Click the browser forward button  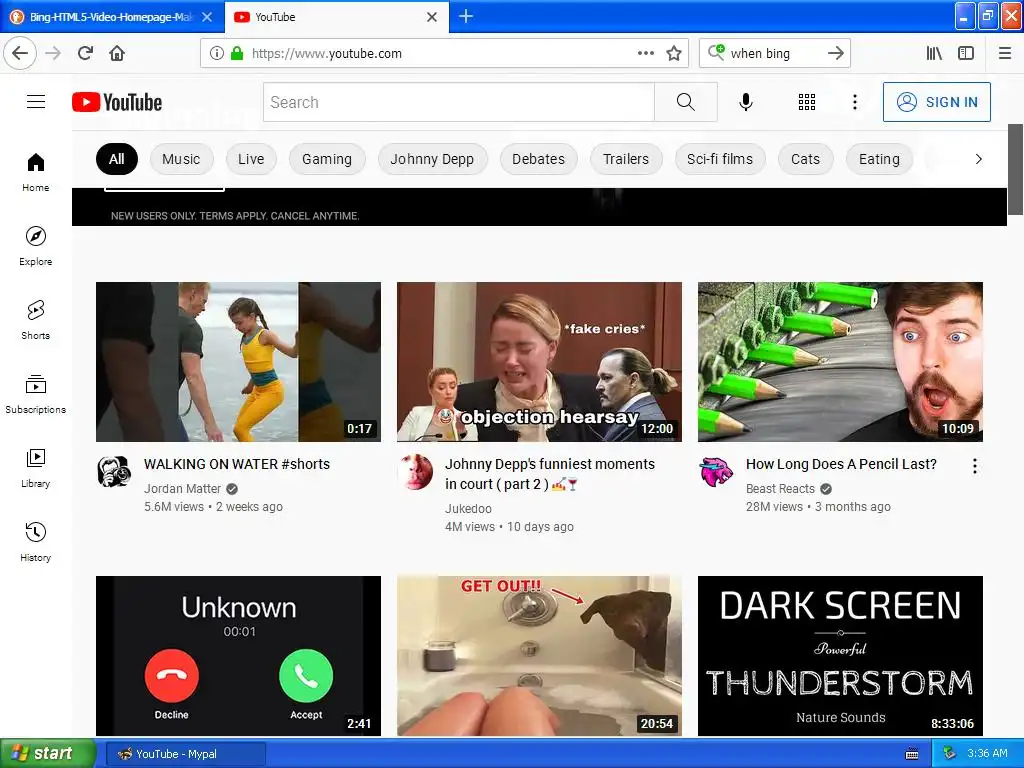[x=54, y=54]
